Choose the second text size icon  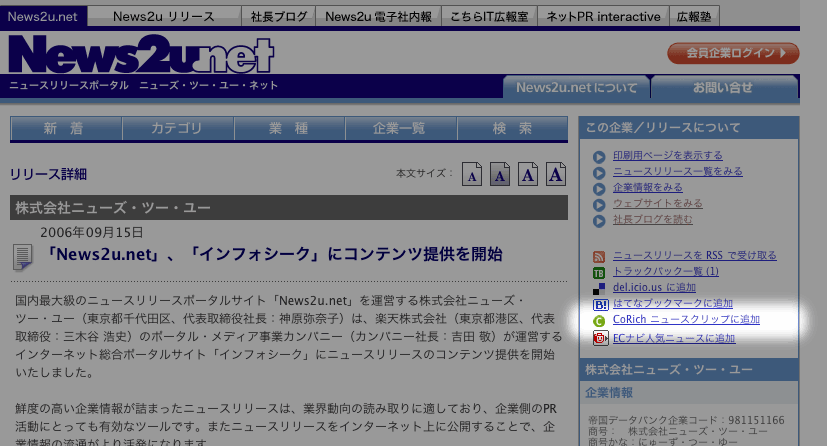point(500,175)
